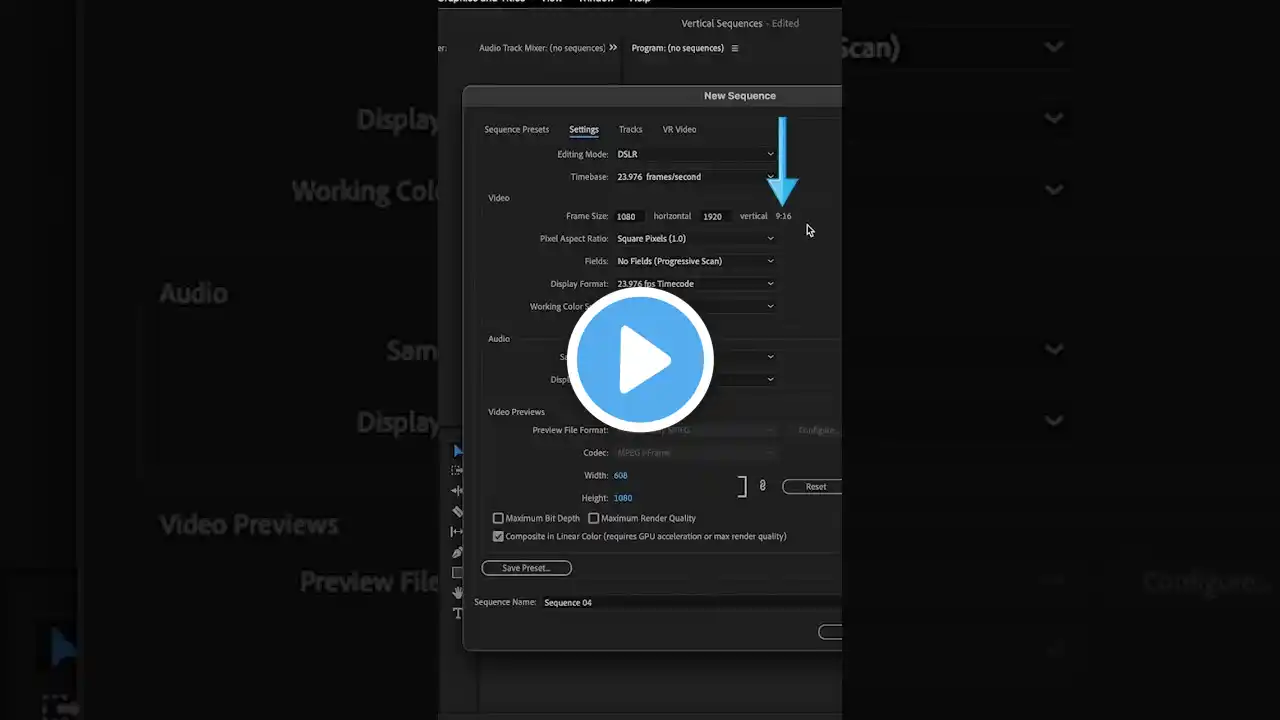Open the Video Display Format timecode dropdown

pyautogui.click(x=695, y=284)
